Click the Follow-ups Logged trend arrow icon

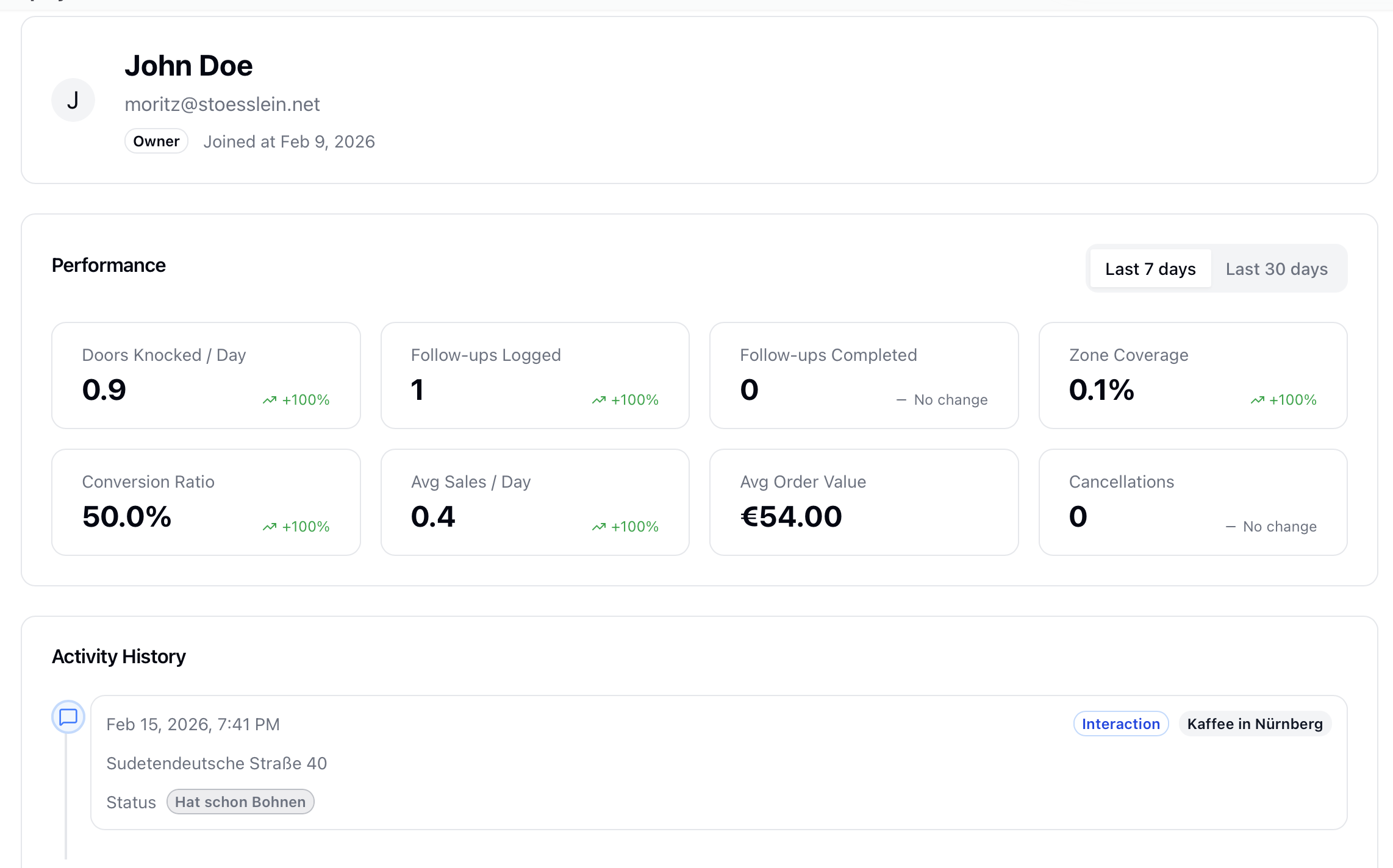(599, 400)
